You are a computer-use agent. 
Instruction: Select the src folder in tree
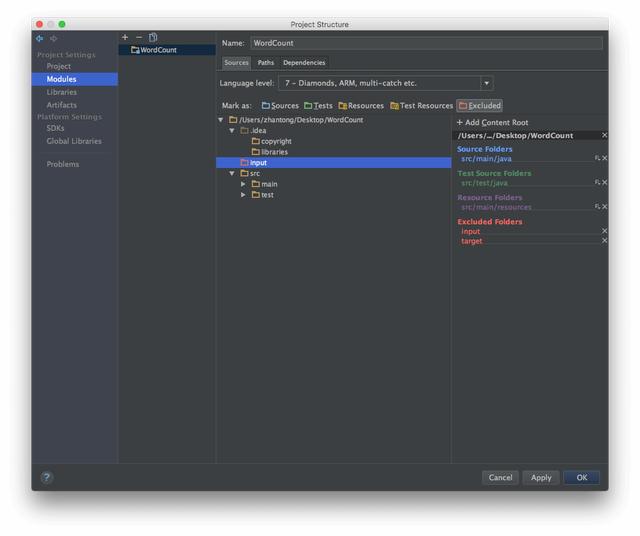pos(250,173)
